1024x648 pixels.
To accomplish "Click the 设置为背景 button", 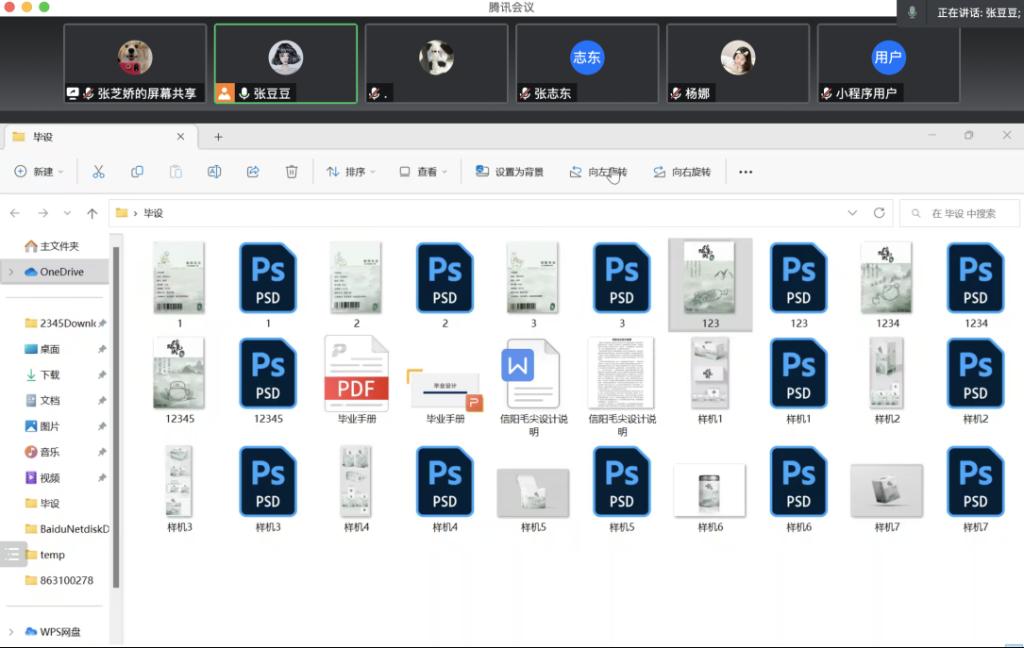I will (510, 172).
